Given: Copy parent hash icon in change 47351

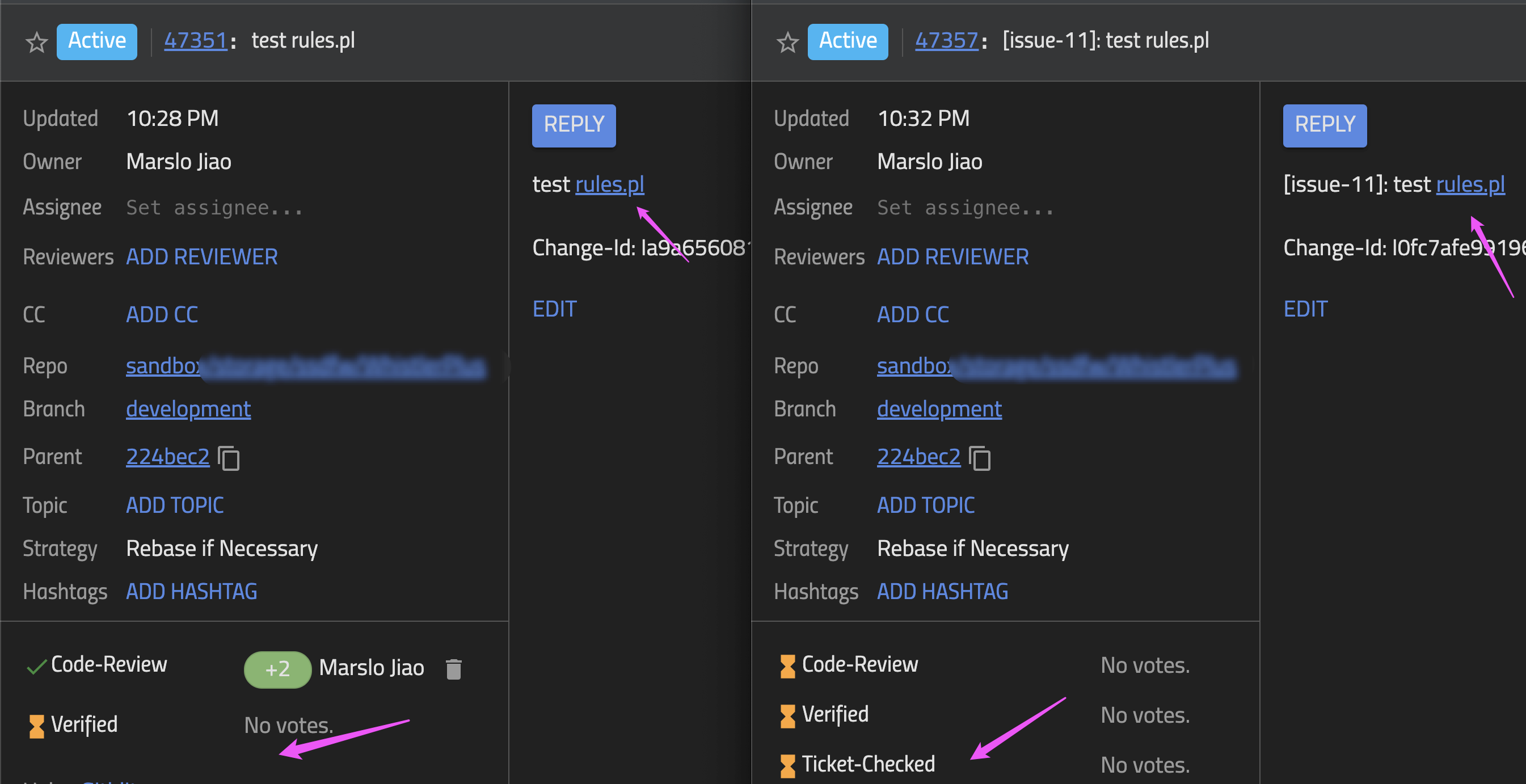Looking at the screenshot, I should click(229, 458).
